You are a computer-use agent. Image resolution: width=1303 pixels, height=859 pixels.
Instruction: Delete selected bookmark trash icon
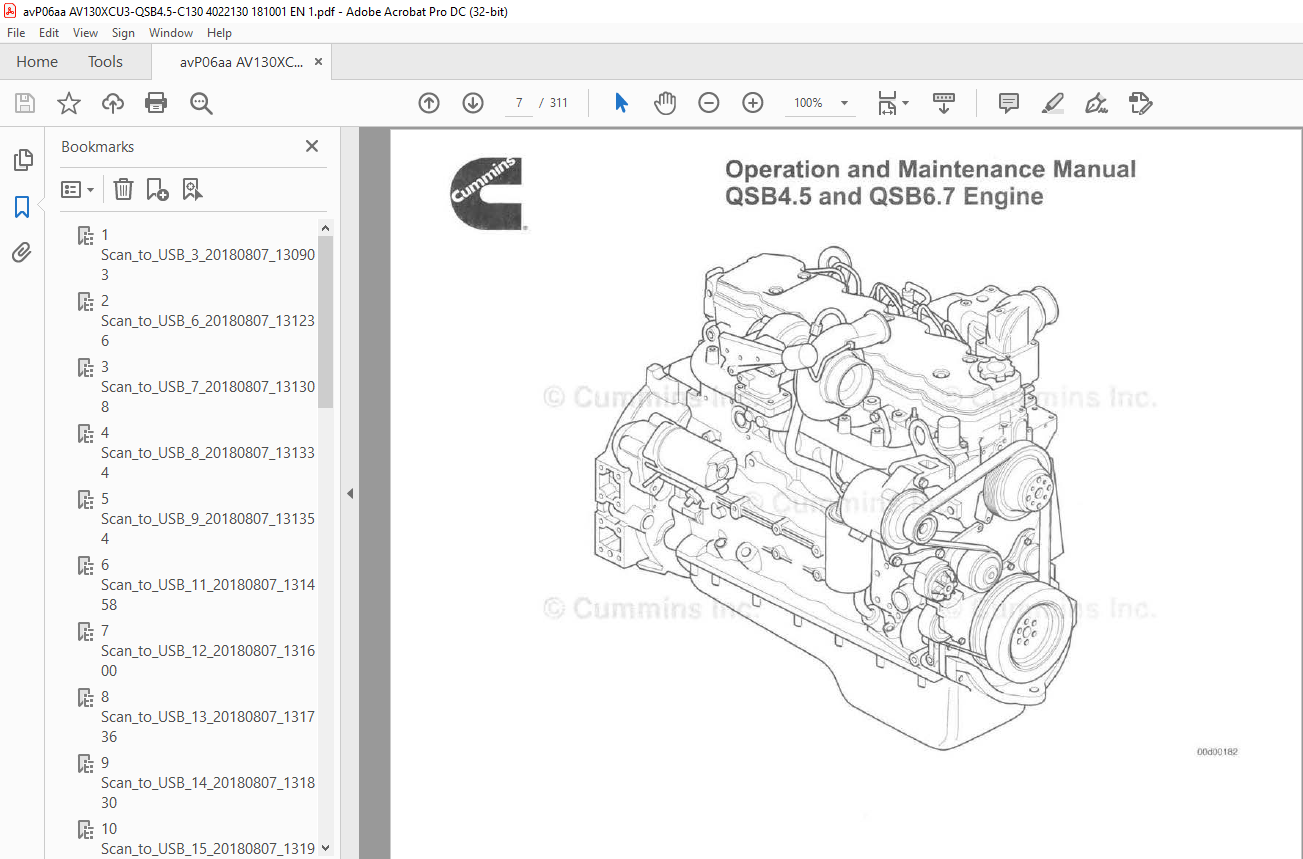click(123, 189)
